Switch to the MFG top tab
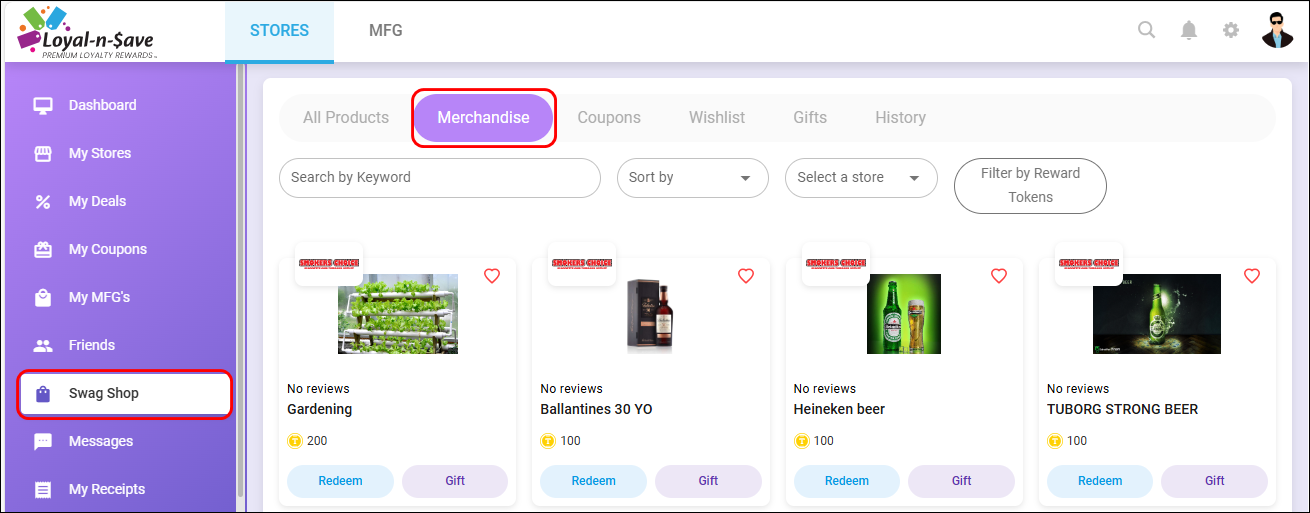 point(386,30)
